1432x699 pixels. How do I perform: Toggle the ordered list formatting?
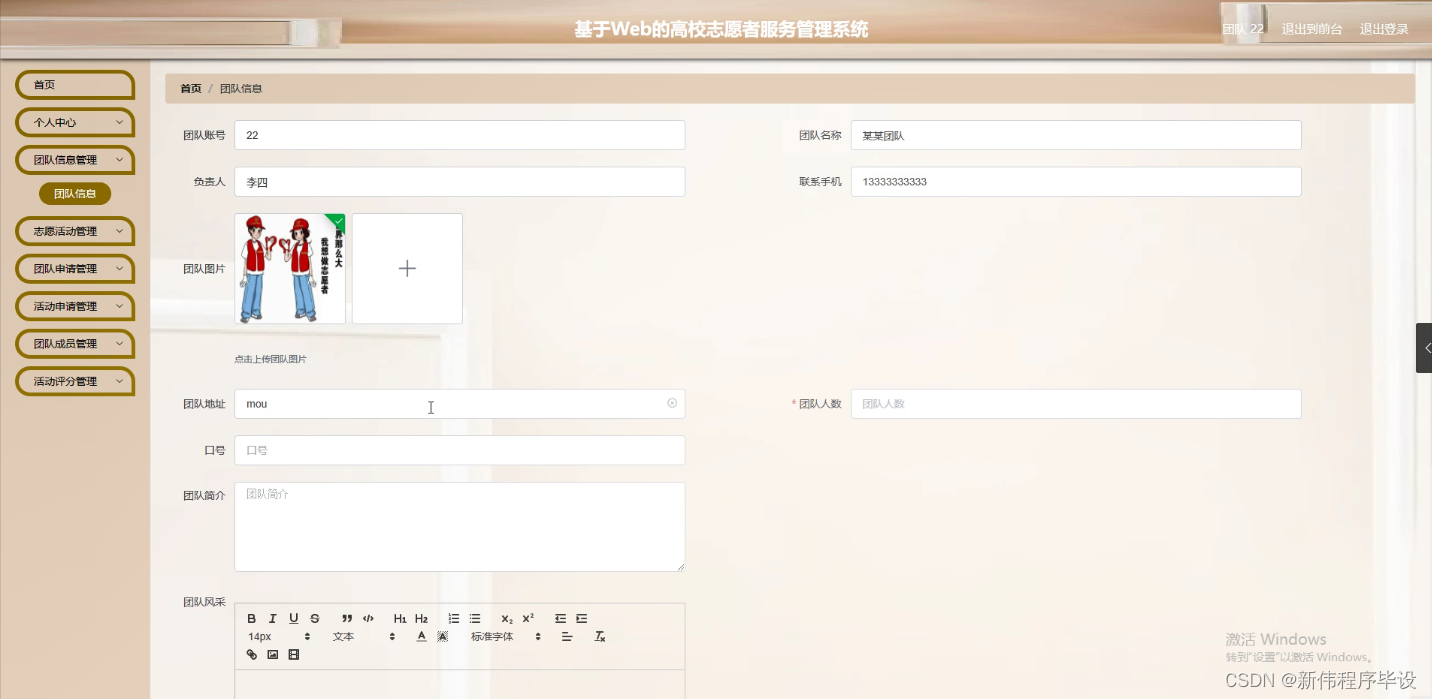pyautogui.click(x=455, y=618)
